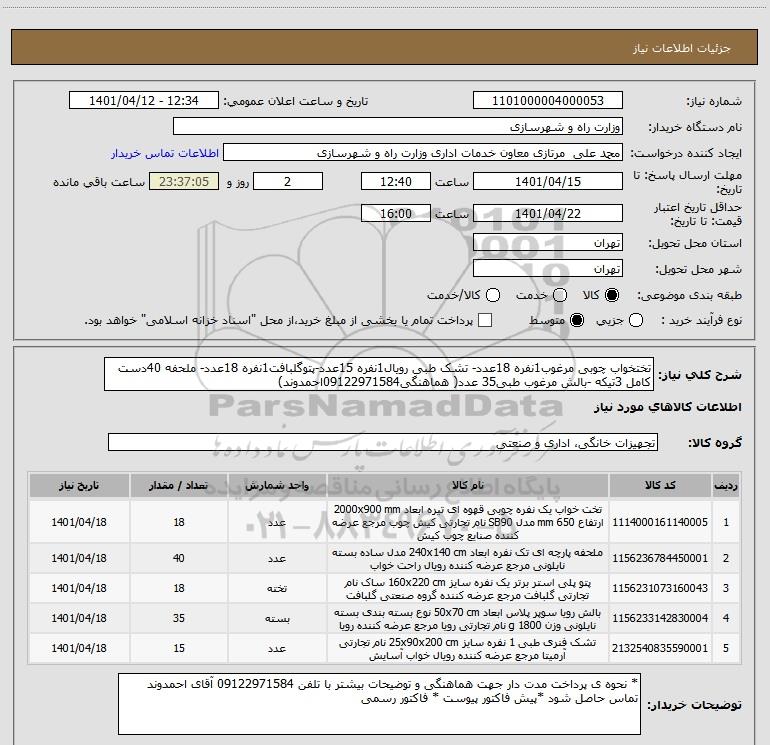Click the delivery province field تهران
Image resolution: width=770 pixels, height=745 pixels.
pyautogui.click(x=548, y=243)
